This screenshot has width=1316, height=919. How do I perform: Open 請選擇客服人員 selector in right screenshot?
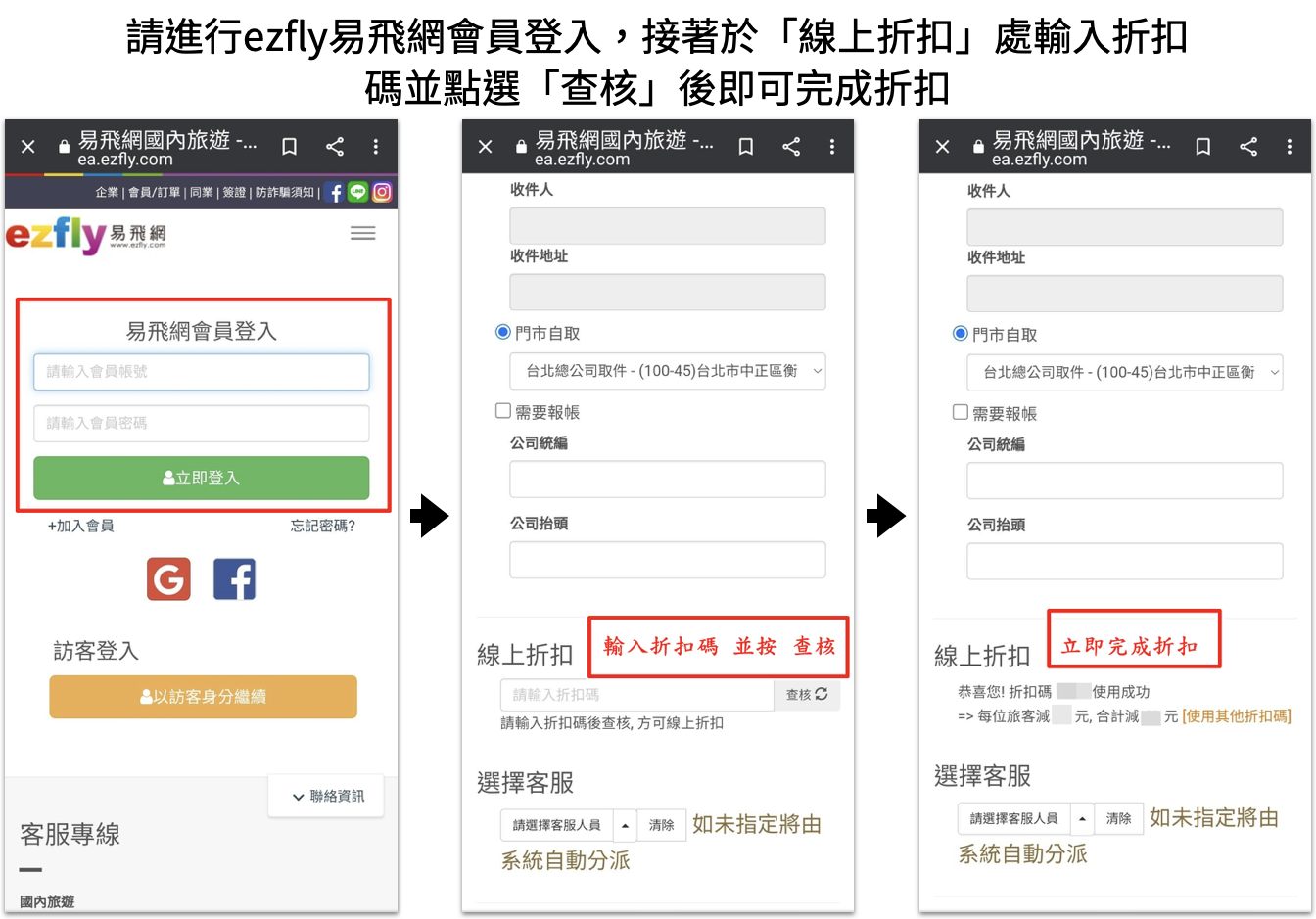[x=1014, y=818]
